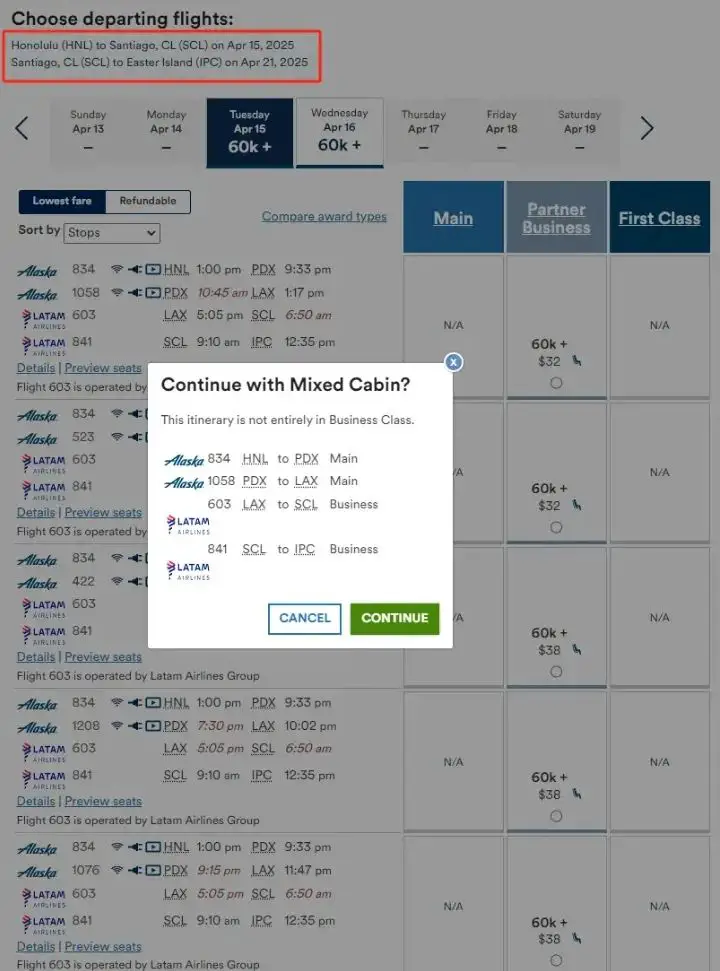Click the Alaska logo in the dialog's first row
The height and width of the screenshot is (971, 720).
pyautogui.click(x=184, y=460)
